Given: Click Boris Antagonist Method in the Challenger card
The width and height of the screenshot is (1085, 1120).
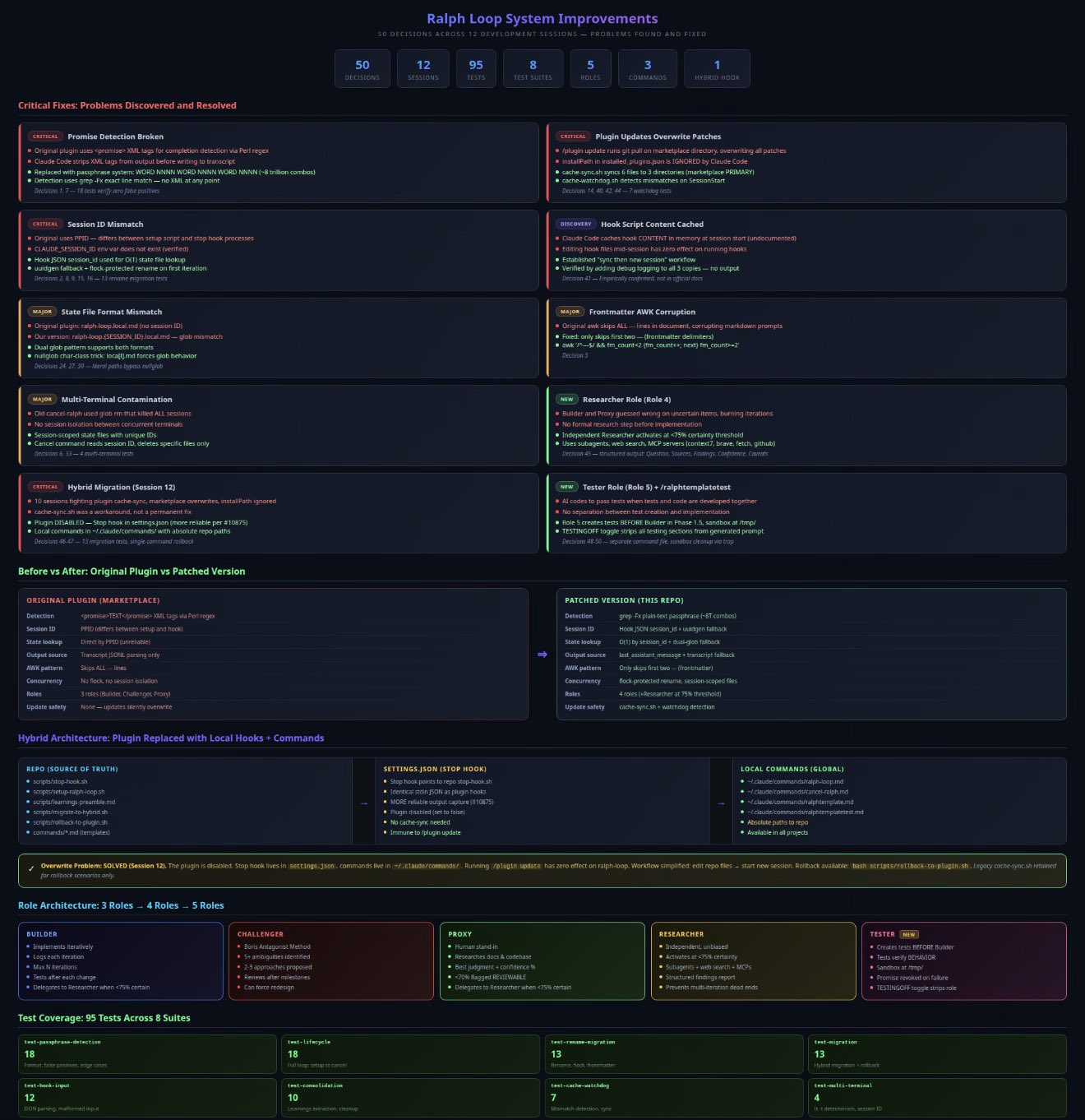Looking at the screenshot, I should click(277, 947).
